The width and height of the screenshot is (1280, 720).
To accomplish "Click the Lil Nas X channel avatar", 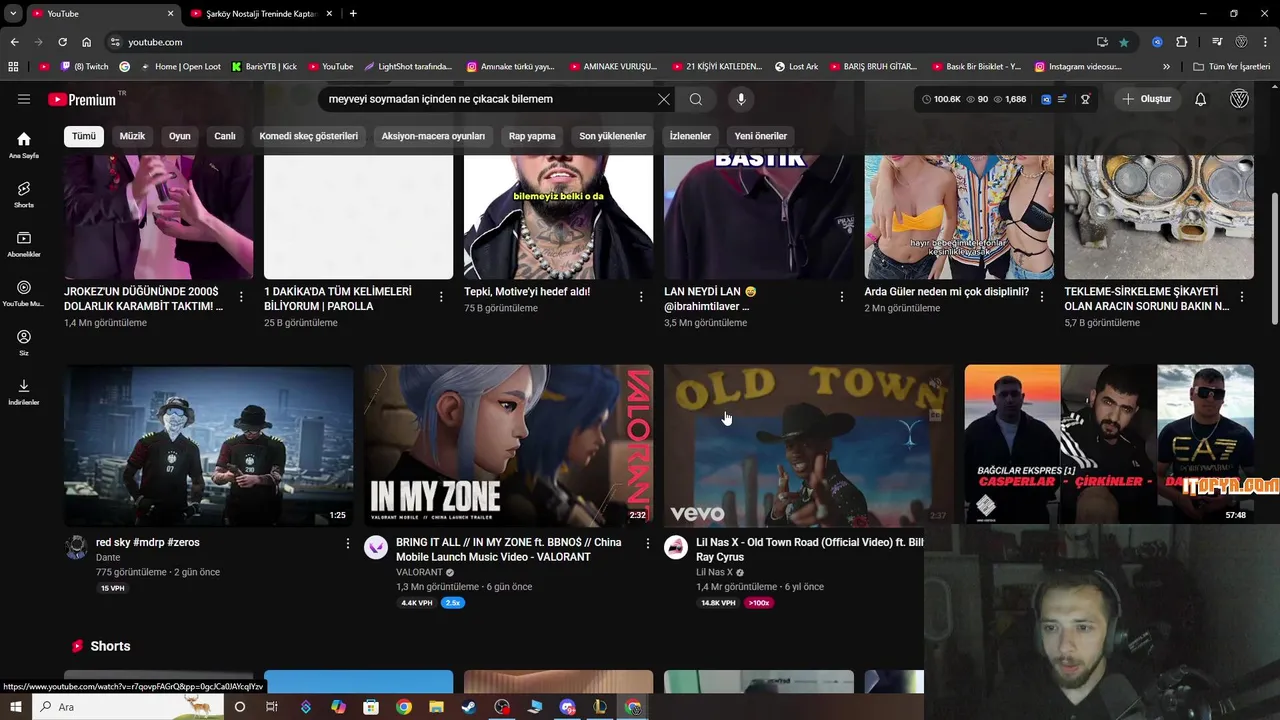I will click(676, 547).
